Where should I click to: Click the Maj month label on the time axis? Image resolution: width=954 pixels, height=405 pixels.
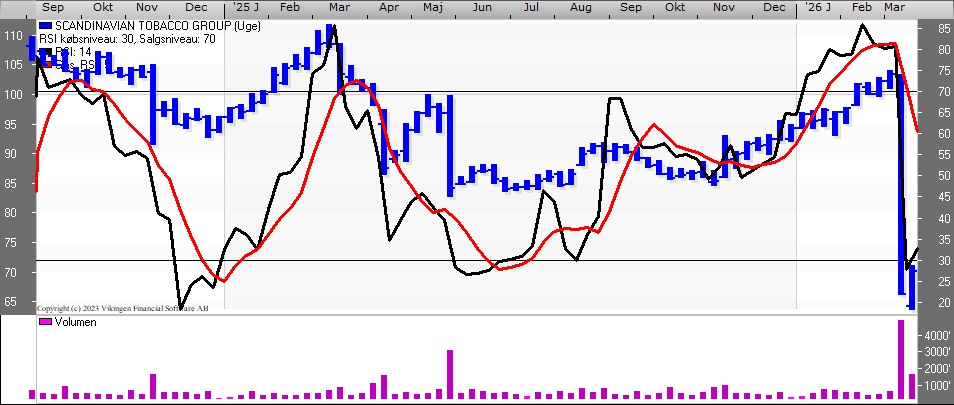433,7
